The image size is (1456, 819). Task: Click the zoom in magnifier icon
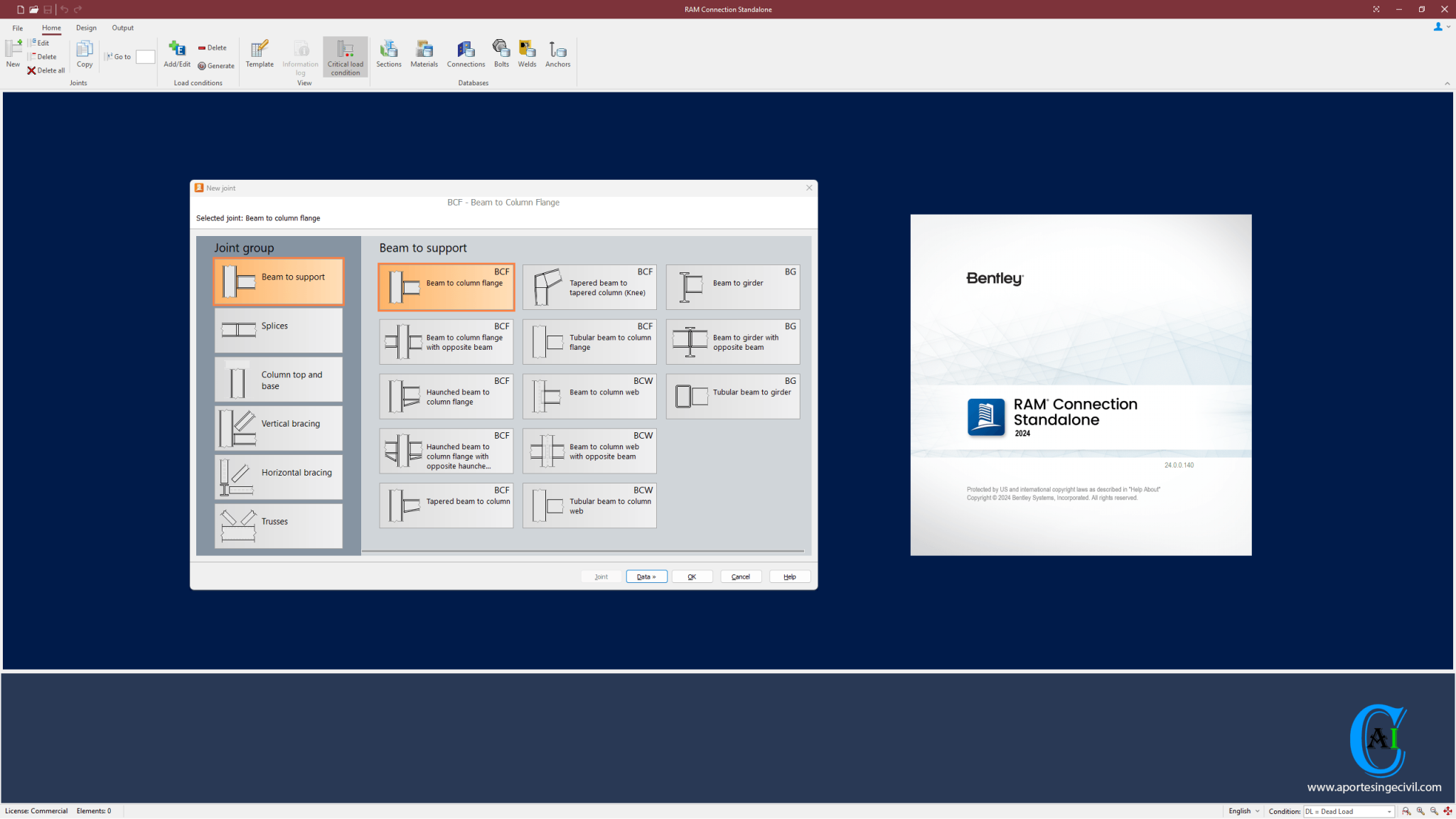pos(1420,811)
